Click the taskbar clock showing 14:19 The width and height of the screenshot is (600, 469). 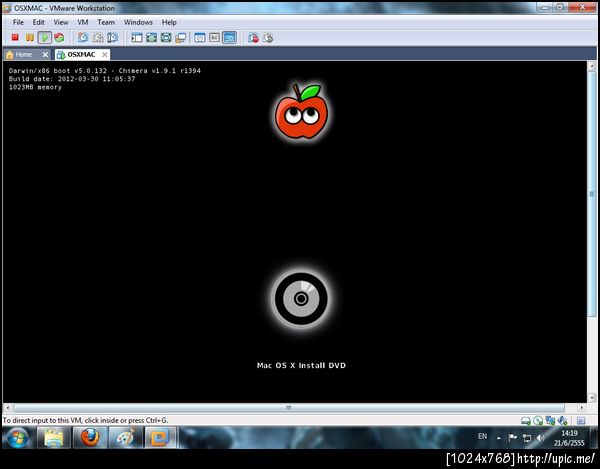(569, 438)
